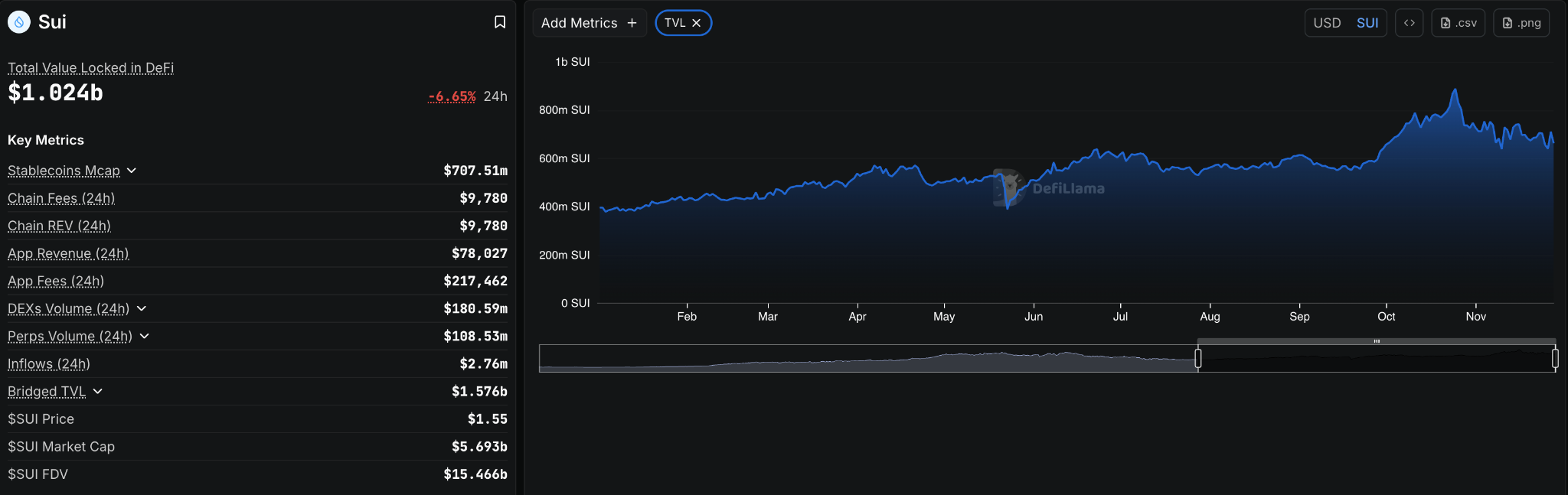
Task: Export the chart as .png
Action: pyautogui.click(x=1521, y=23)
